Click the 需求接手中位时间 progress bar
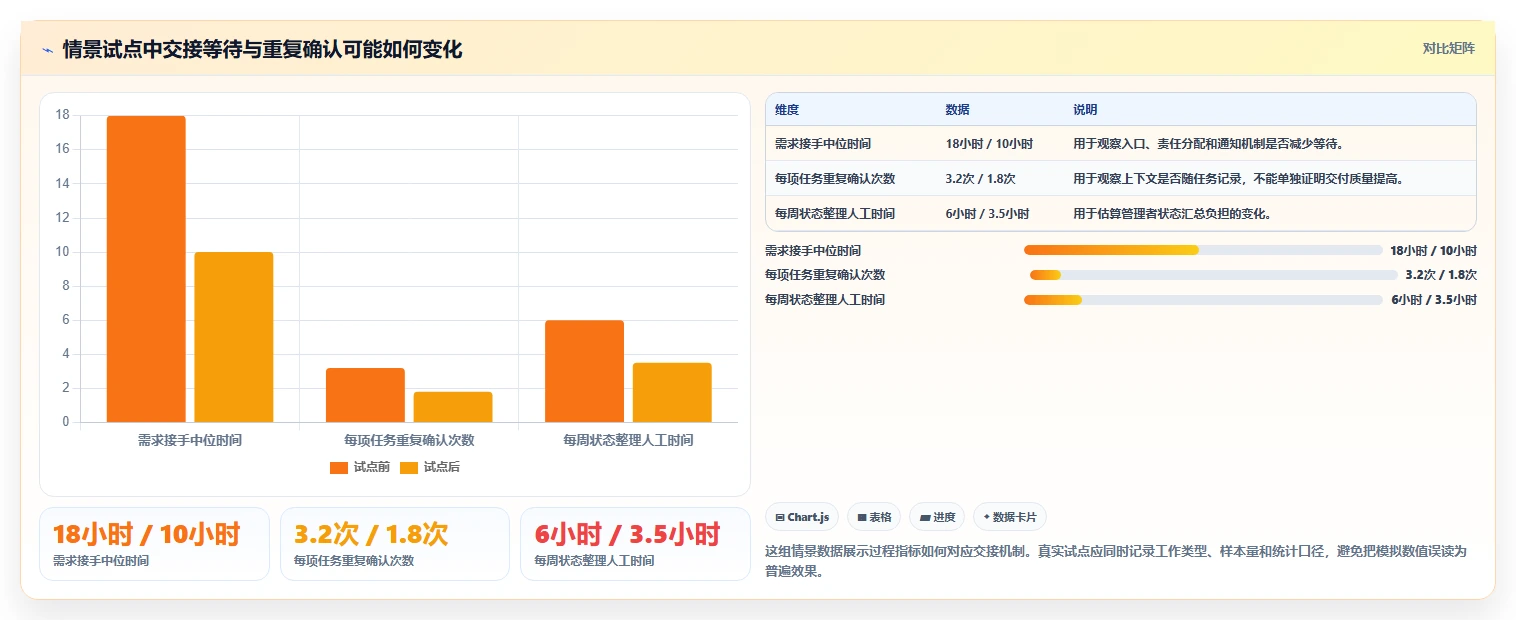Viewport: 1516px width, 620px height. pos(1203,250)
